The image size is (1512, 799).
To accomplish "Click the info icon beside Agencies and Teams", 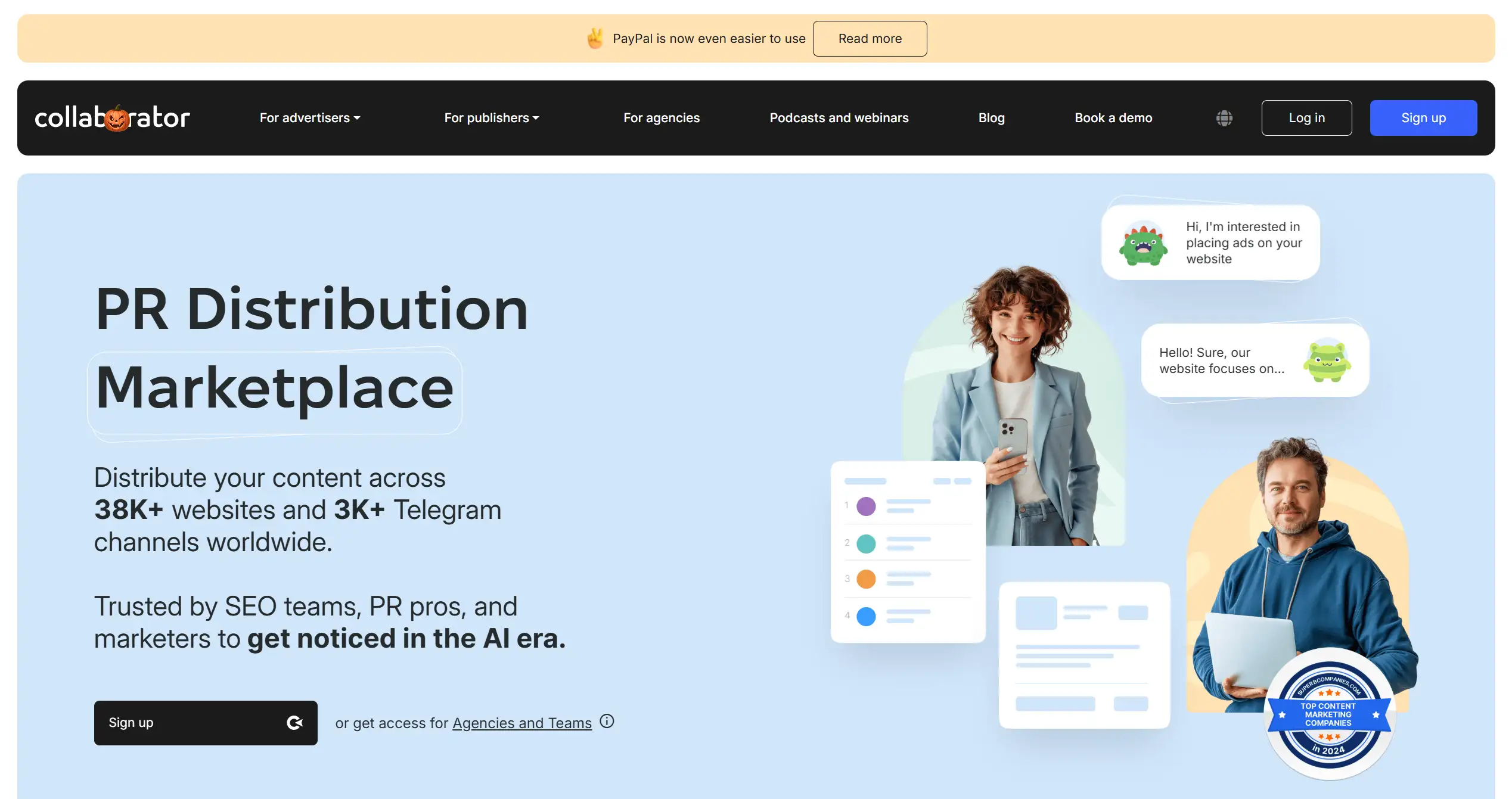I will click(x=607, y=721).
